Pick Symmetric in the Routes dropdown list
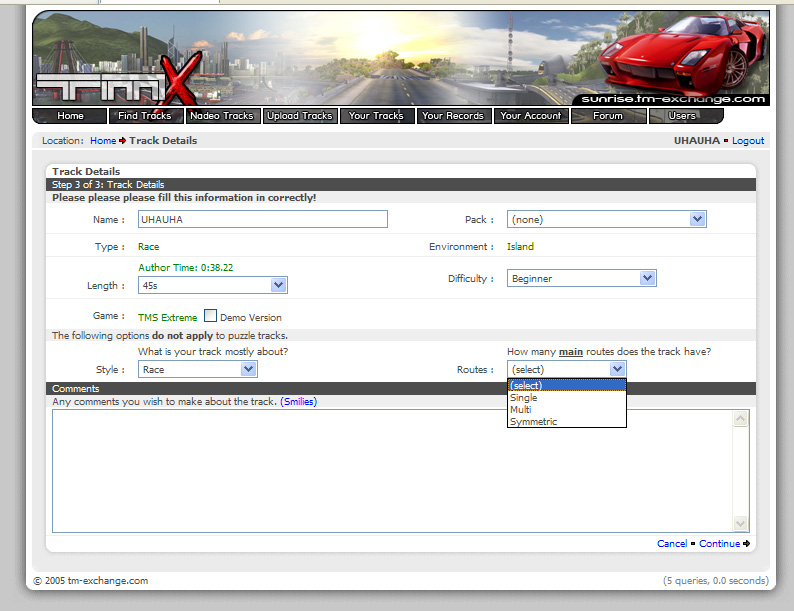The width and height of the screenshot is (794, 611). coord(534,422)
